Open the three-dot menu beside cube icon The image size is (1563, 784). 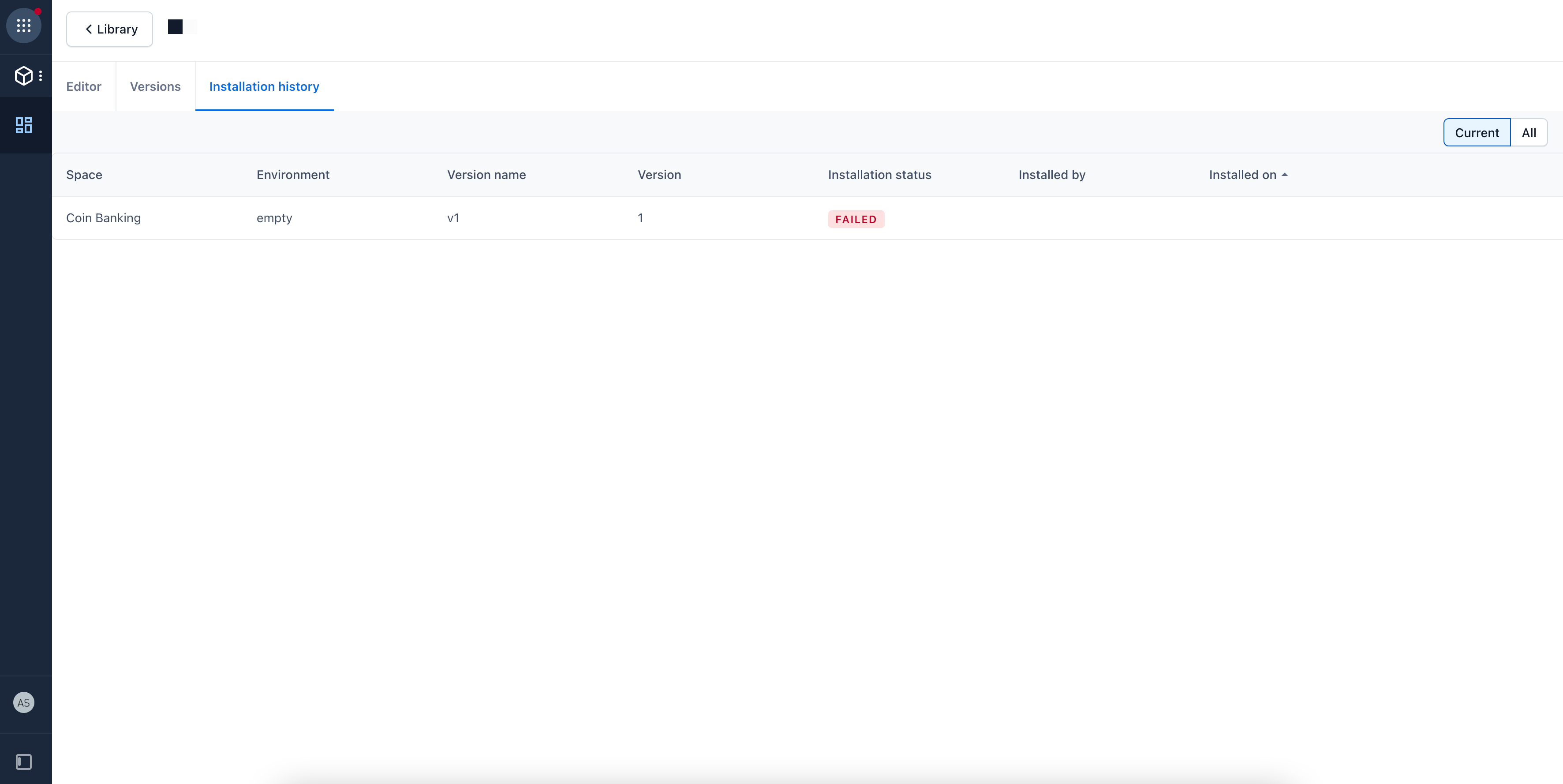pos(41,76)
